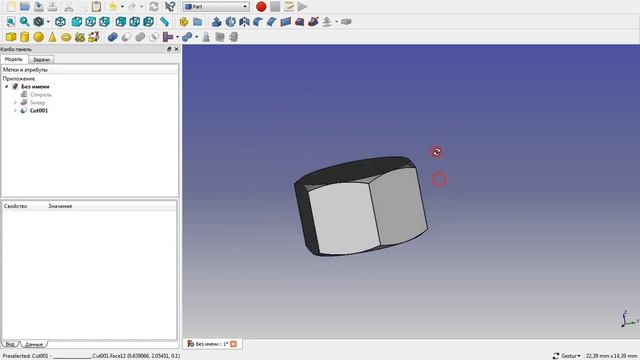The height and width of the screenshot is (360, 640).
Task: Create a Sphere primitive
Action: pos(39,37)
